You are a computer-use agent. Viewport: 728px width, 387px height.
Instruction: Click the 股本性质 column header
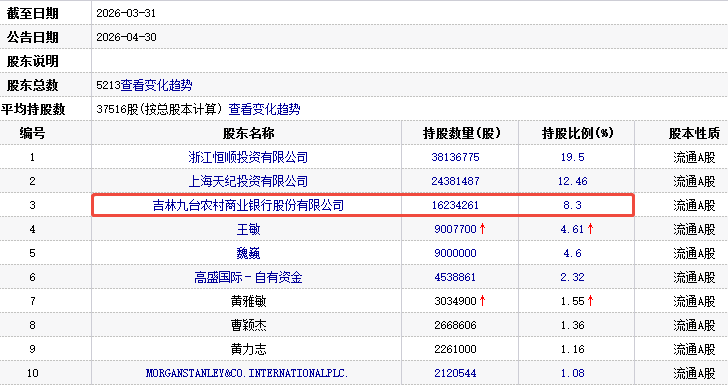pos(694,134)
